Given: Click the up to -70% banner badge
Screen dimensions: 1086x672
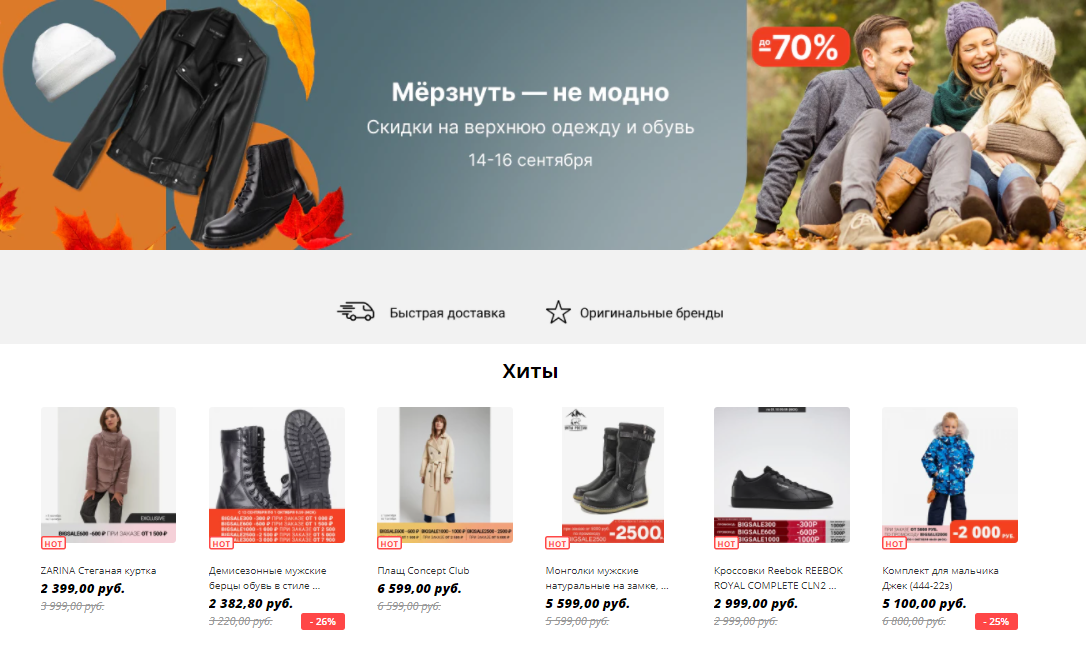Looking at the screenshot, I should (x=801, y=47).
